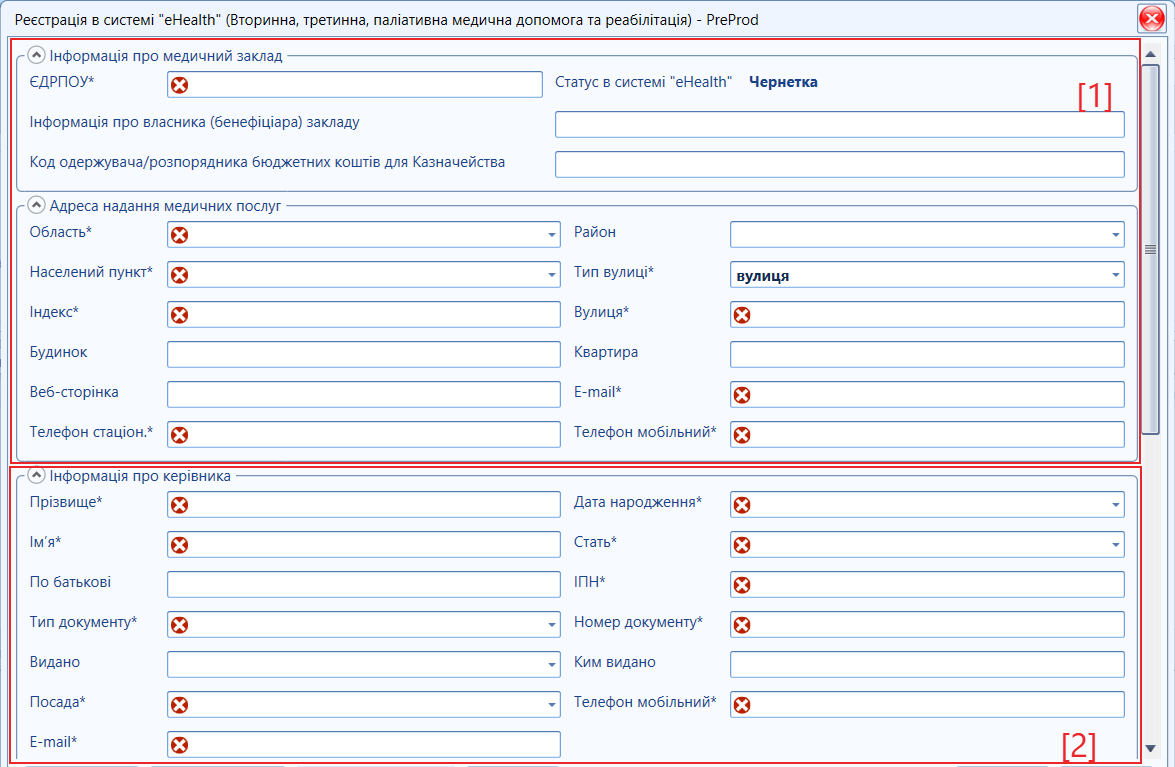Select the Ким видано input field
This screenshot has height=767, width=1175.
click(x=927, y=664)
